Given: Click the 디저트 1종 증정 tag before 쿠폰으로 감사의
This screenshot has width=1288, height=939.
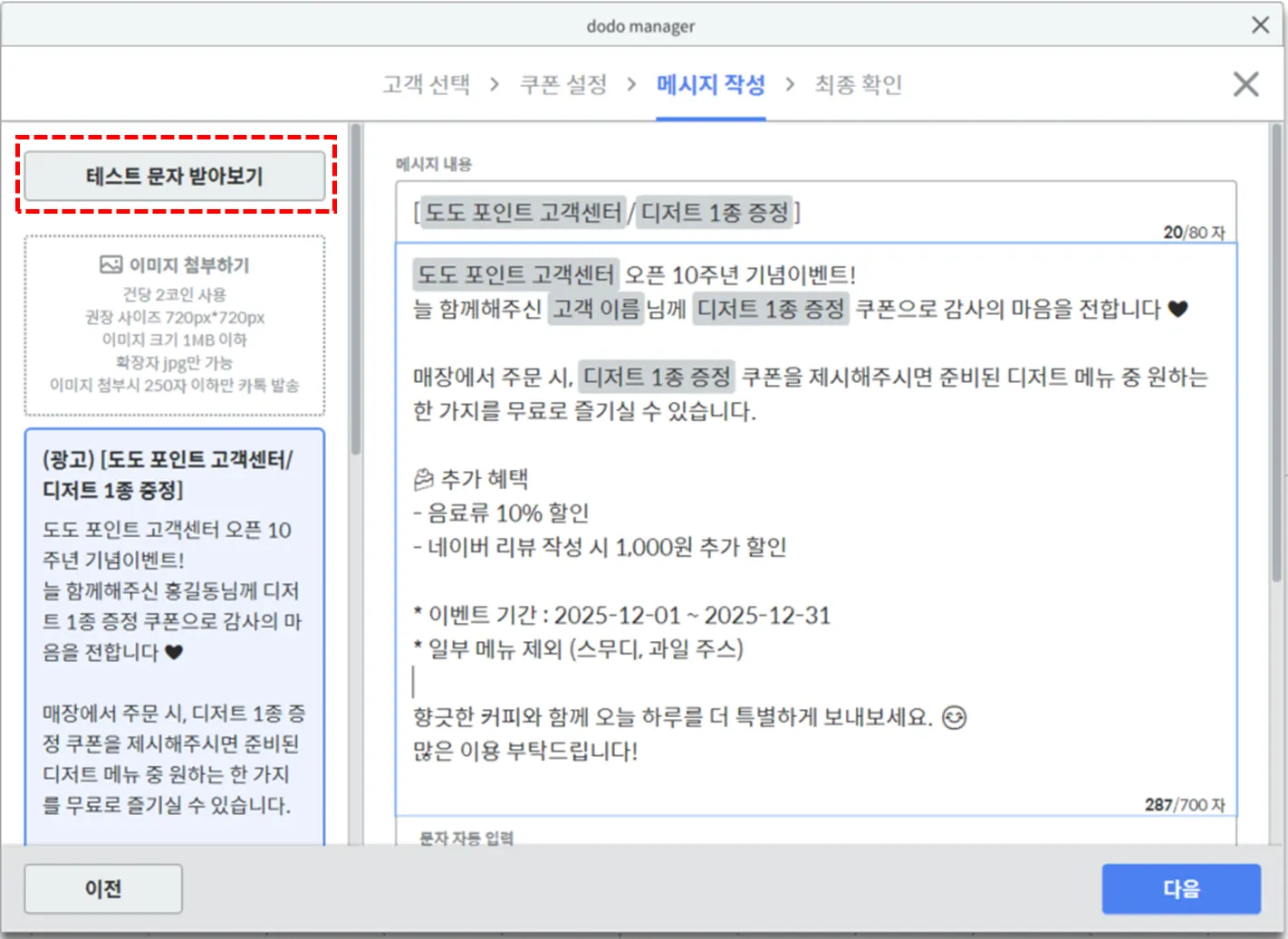Looking at the screenshot, I should (771, 309).
